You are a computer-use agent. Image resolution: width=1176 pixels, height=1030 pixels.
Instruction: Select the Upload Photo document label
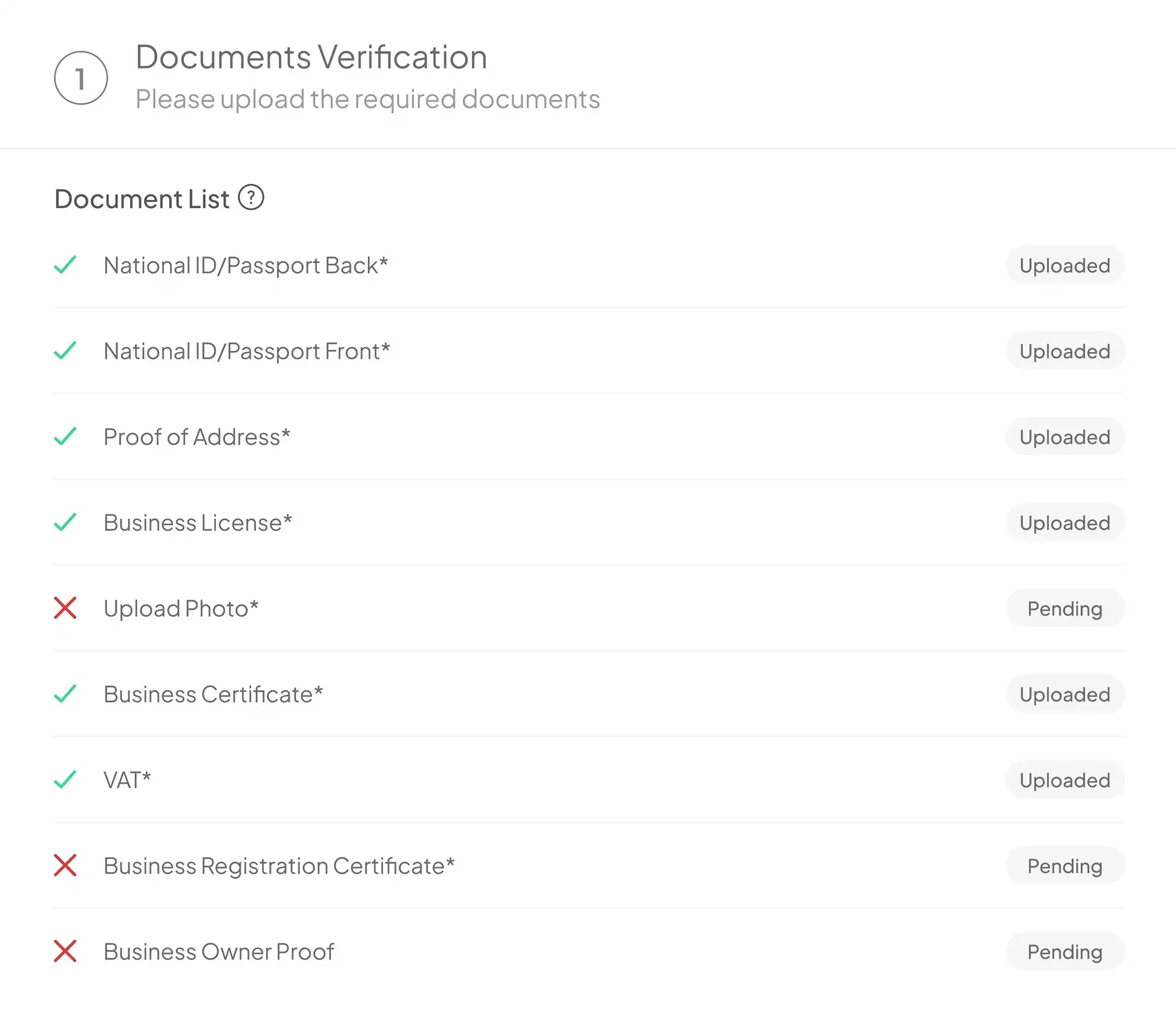[x=181, y=608]
